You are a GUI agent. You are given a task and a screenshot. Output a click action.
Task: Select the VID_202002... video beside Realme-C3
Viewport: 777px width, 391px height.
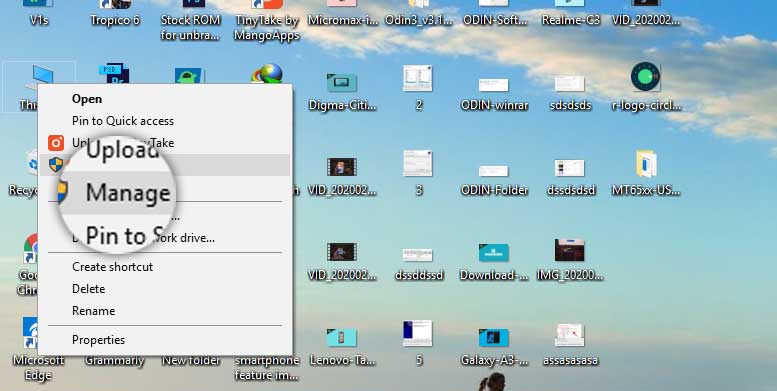tap(646, 14)
